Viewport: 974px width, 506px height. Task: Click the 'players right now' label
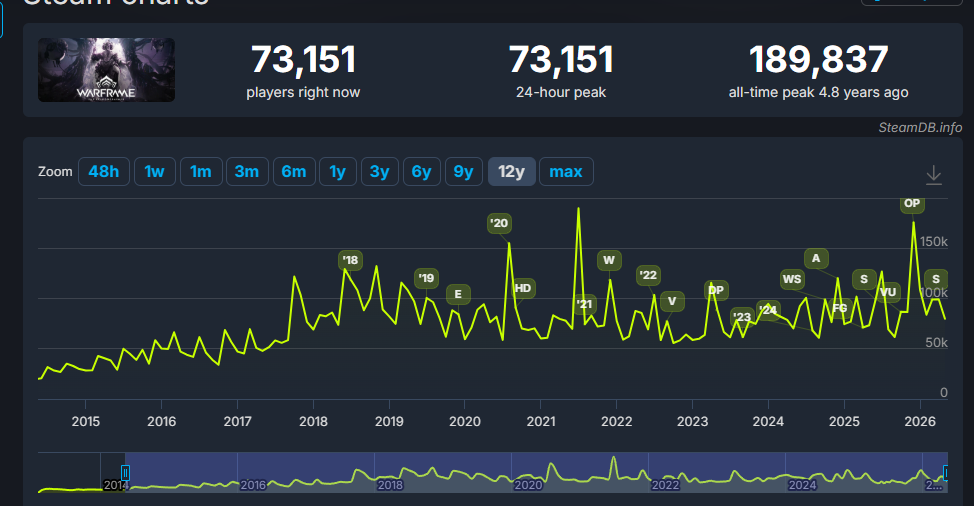pyautogui.click(x=303, y=93)
